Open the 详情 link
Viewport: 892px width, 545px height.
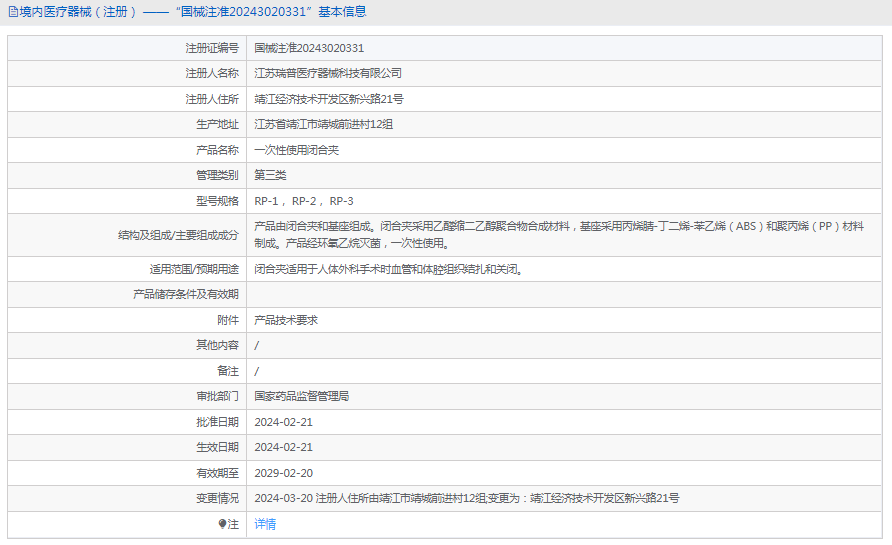click(x=265, y=524)
